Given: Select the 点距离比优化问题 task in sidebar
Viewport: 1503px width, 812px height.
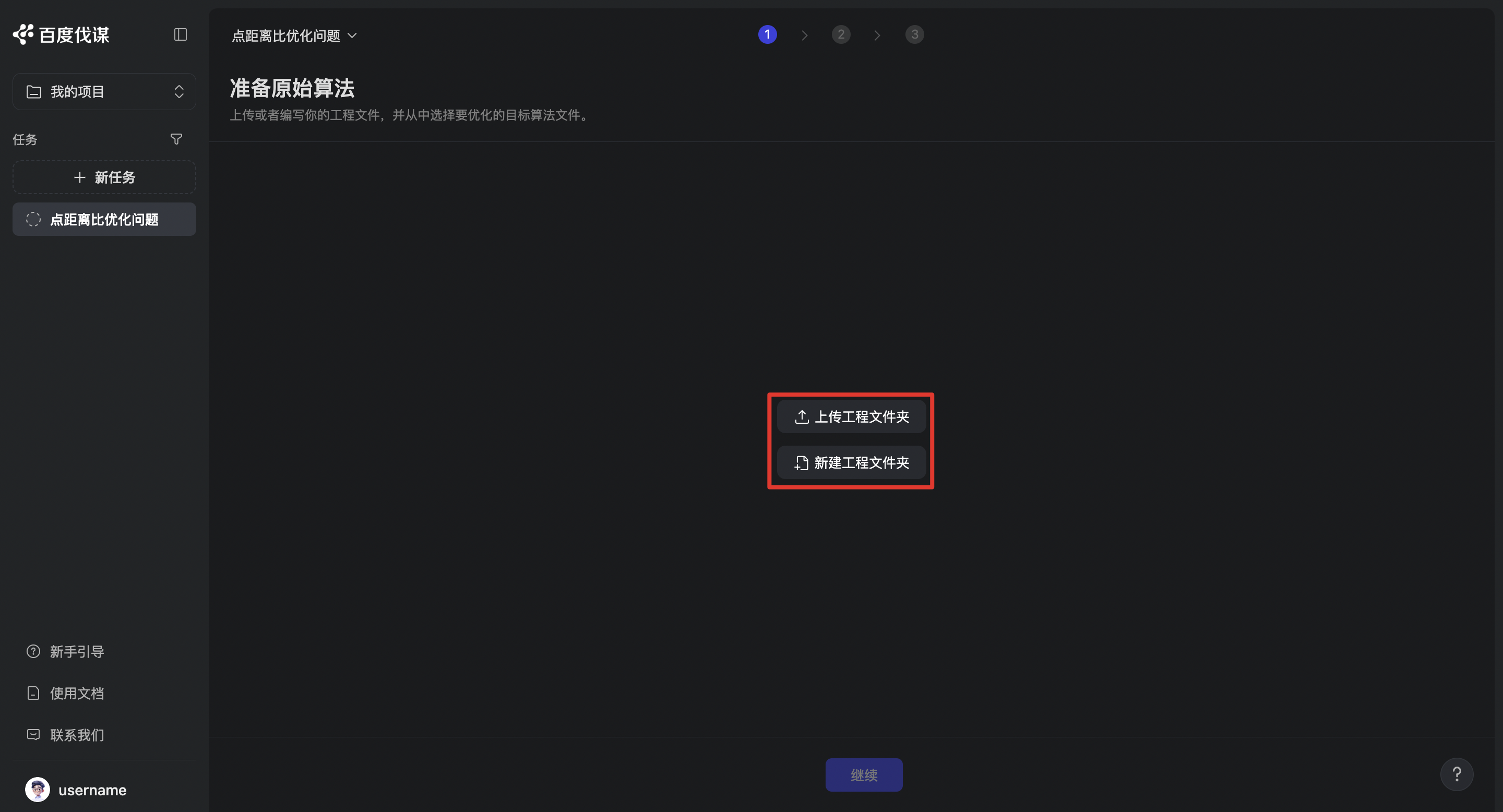Looking at the screenshot, I should click(104, 219).
